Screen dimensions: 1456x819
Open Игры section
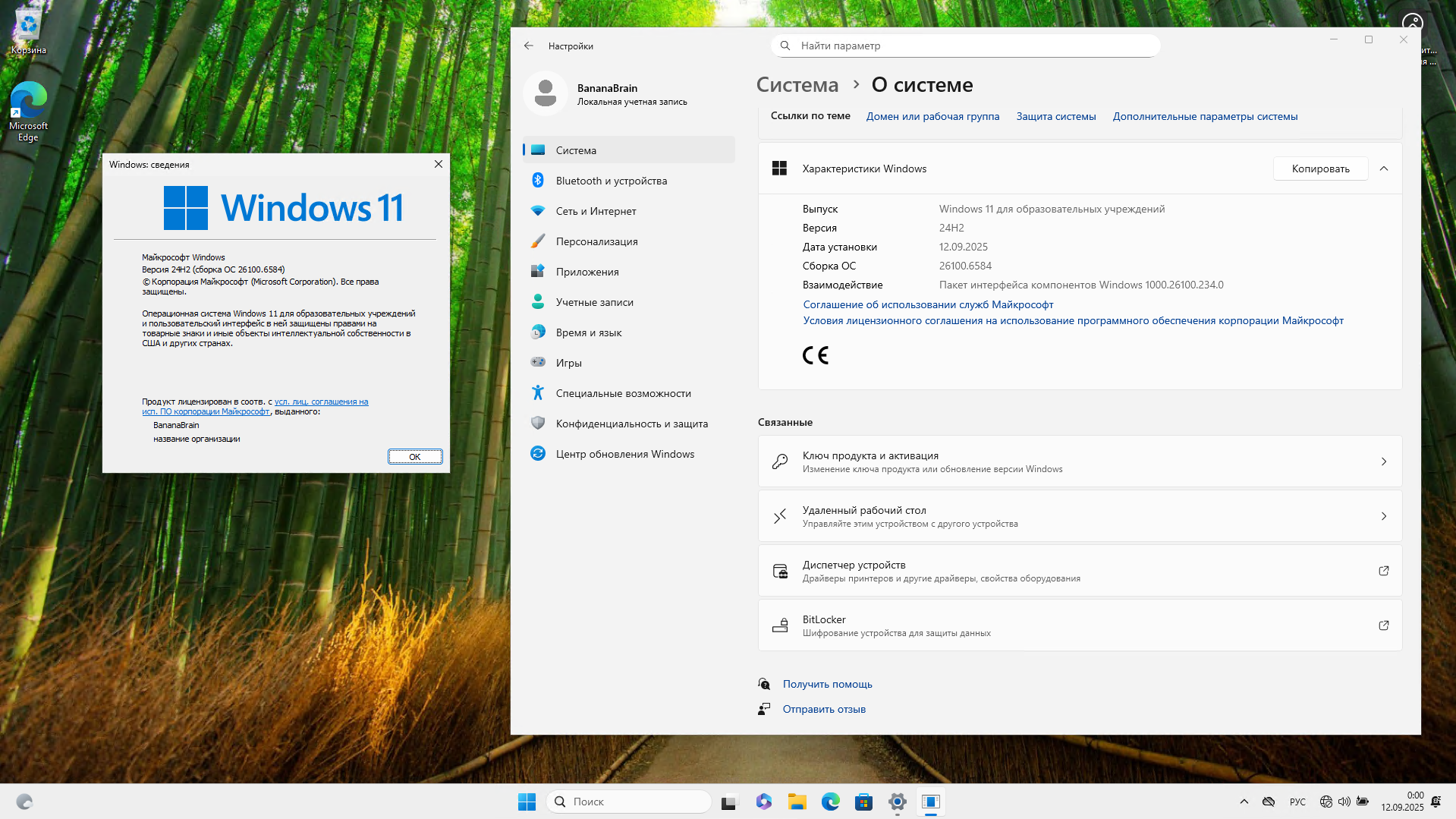(629, 363)
